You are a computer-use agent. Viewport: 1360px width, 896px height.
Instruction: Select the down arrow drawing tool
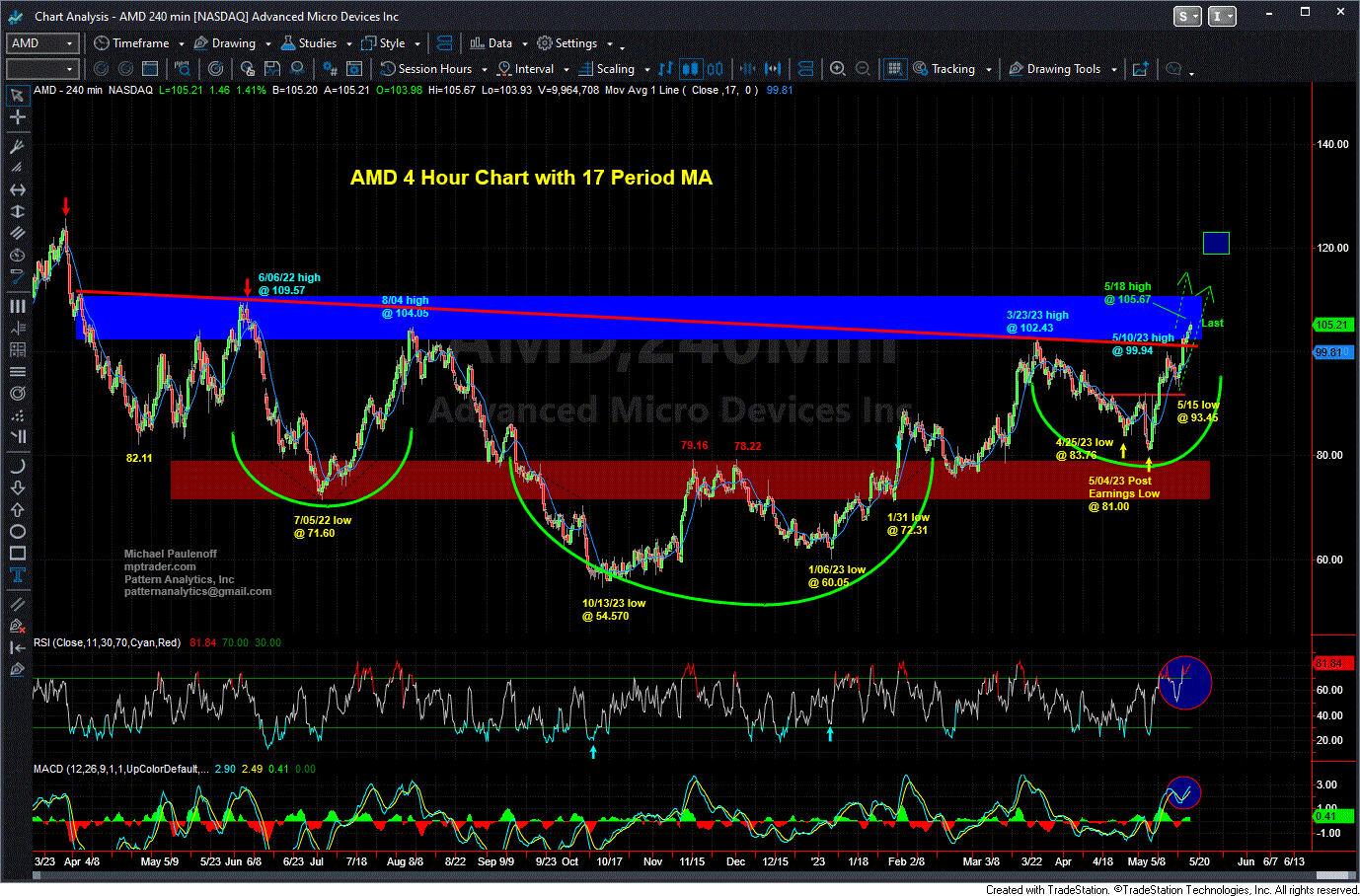click(x=17, y=487)
